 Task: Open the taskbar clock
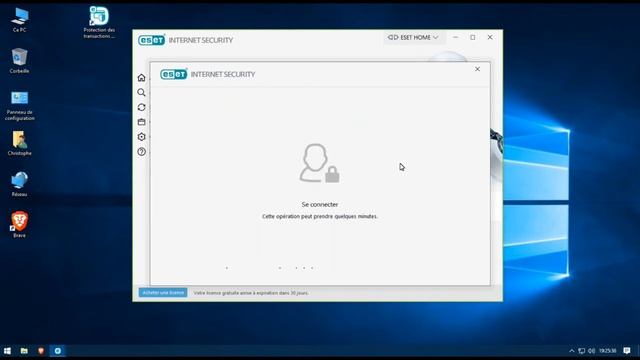coord(607,351)
